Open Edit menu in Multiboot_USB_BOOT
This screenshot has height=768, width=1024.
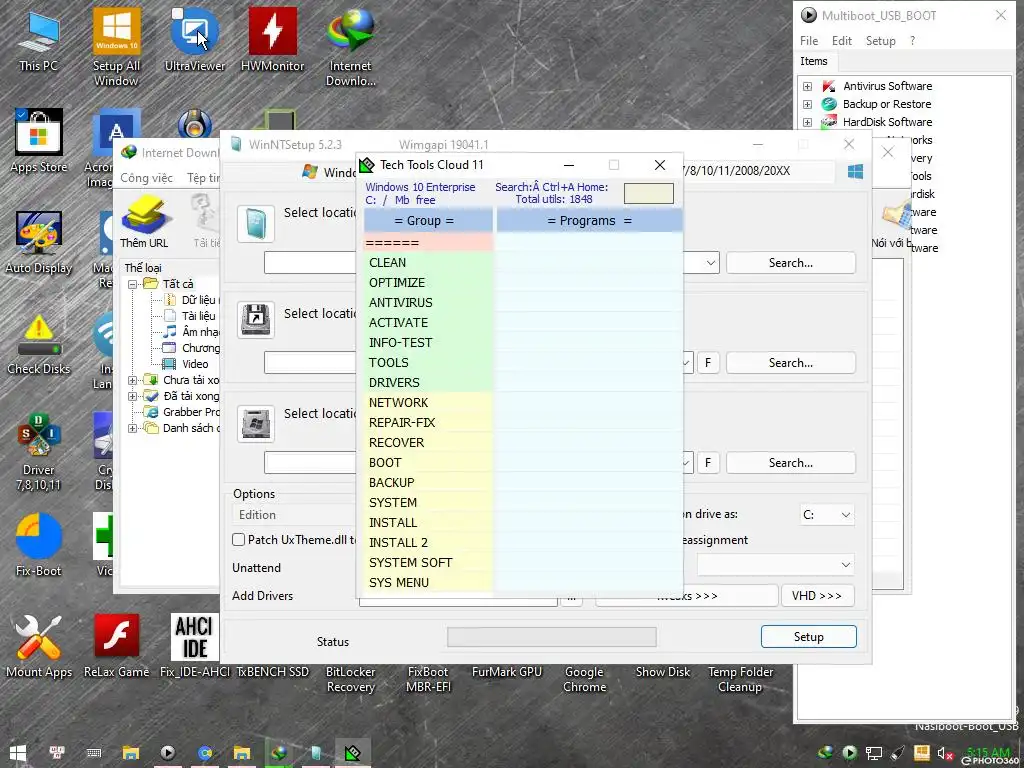coord(841,40)
